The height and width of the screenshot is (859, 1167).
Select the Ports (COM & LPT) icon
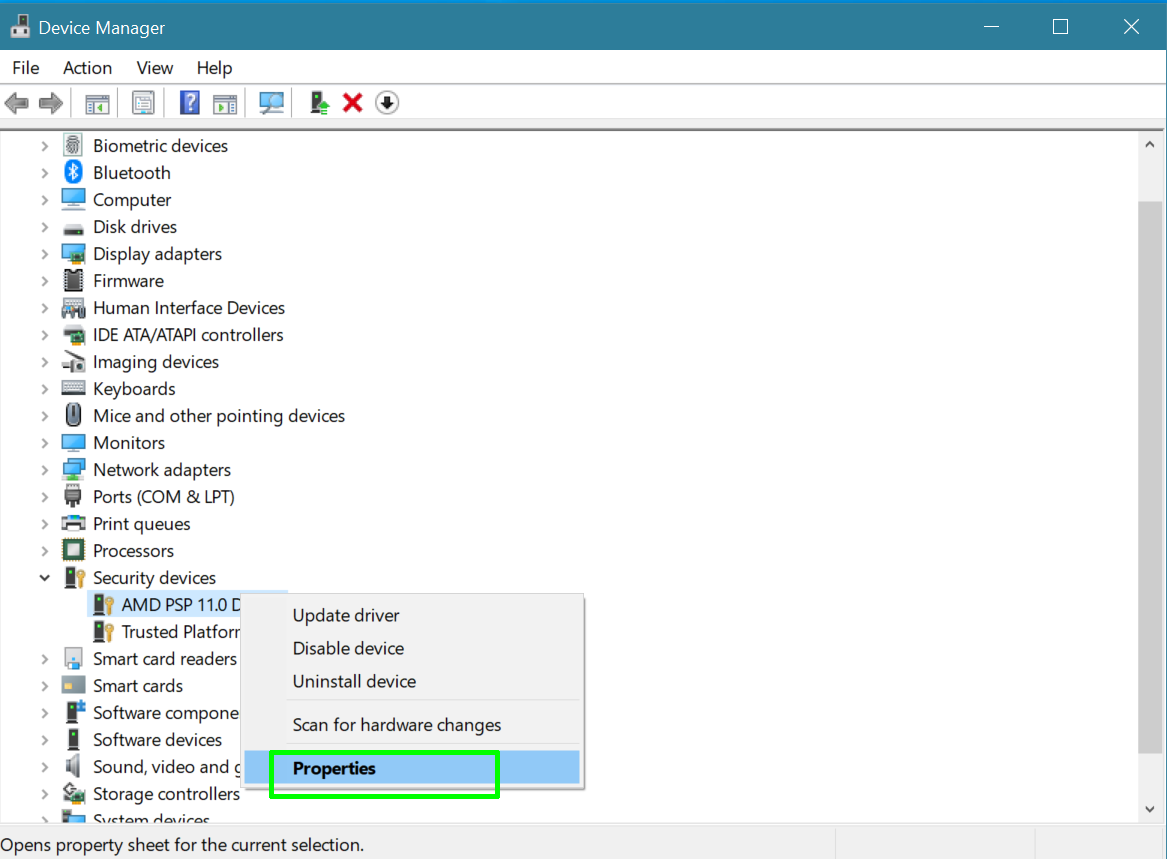point(73,496)
